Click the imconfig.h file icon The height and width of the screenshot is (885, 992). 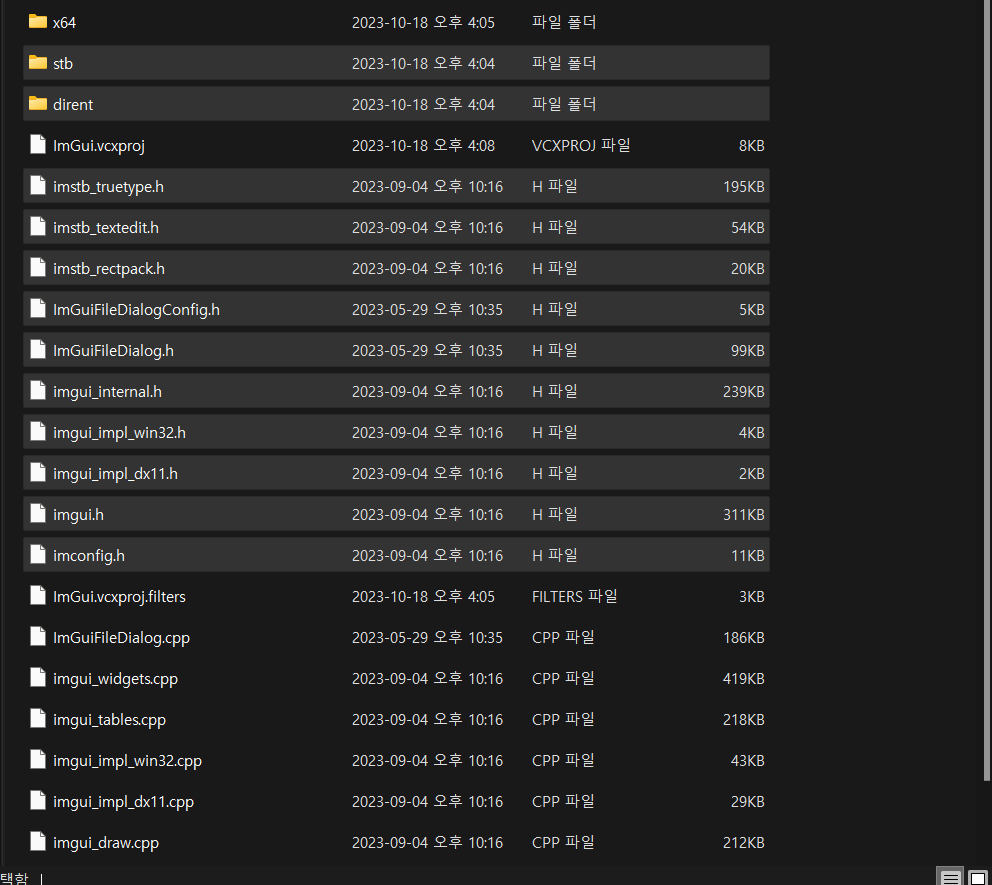point(38,555)
